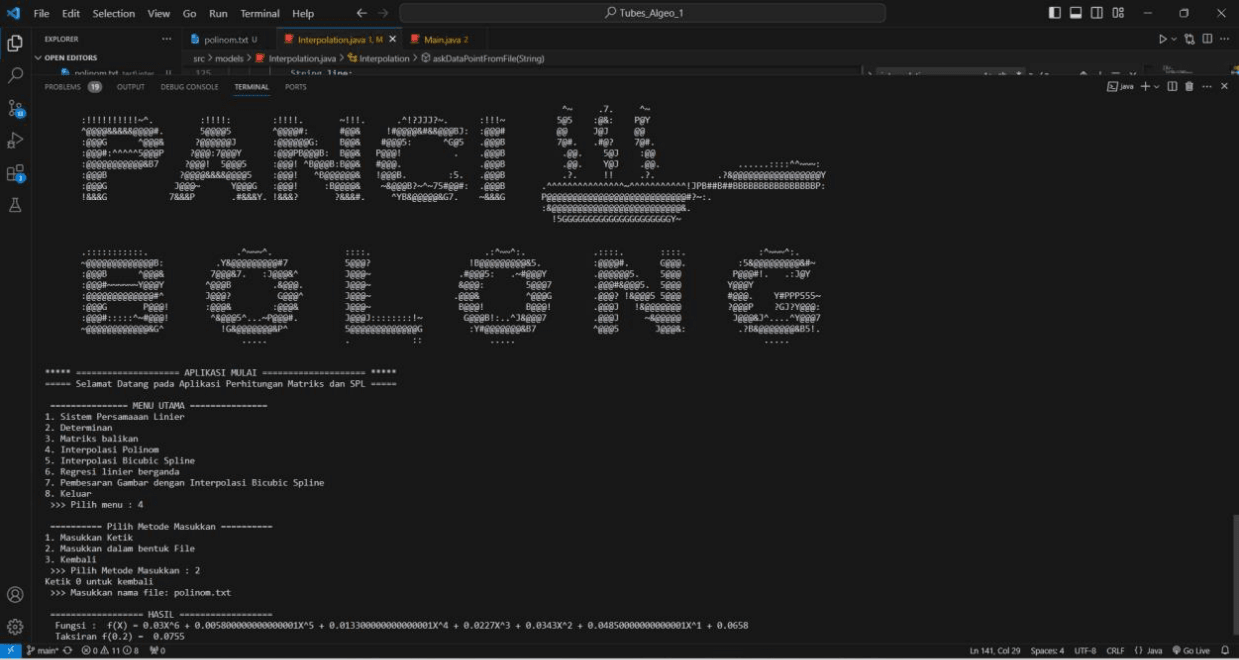Open the Testing flask view
The height and width of the screenshot is (660, 1239).
pos(15,205)
